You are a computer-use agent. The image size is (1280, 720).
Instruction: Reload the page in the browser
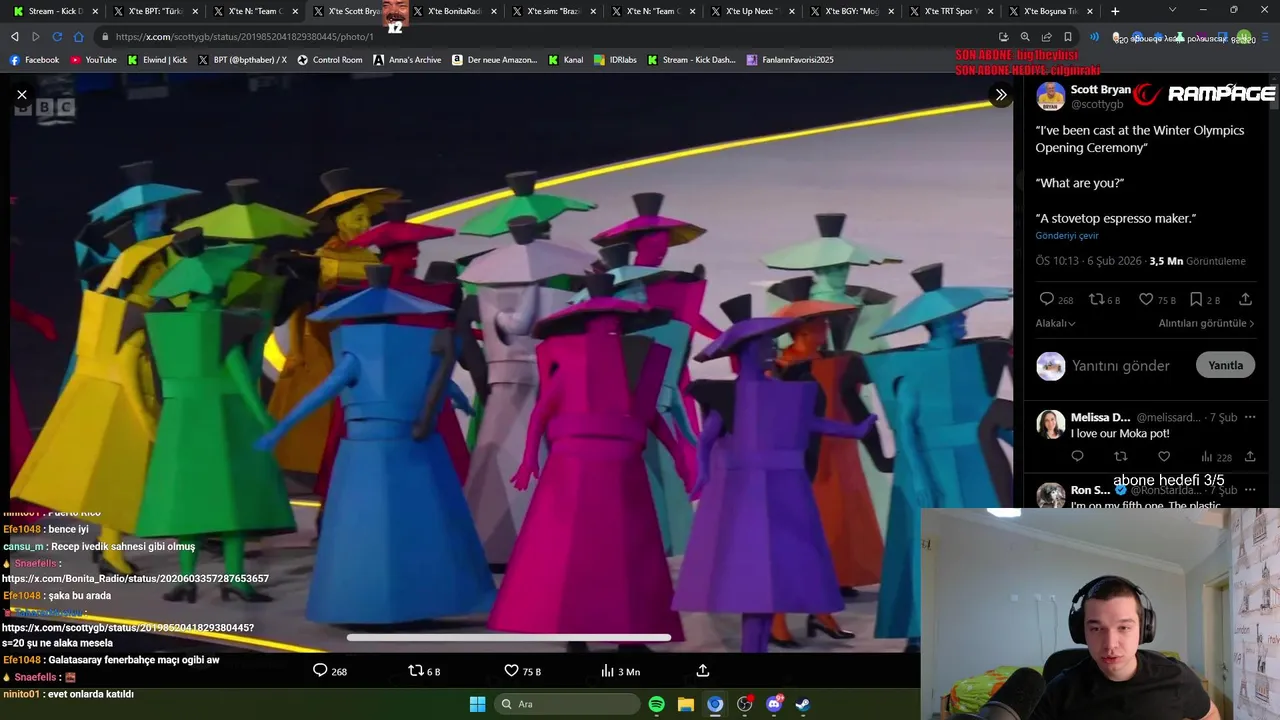tap(57, 37)
